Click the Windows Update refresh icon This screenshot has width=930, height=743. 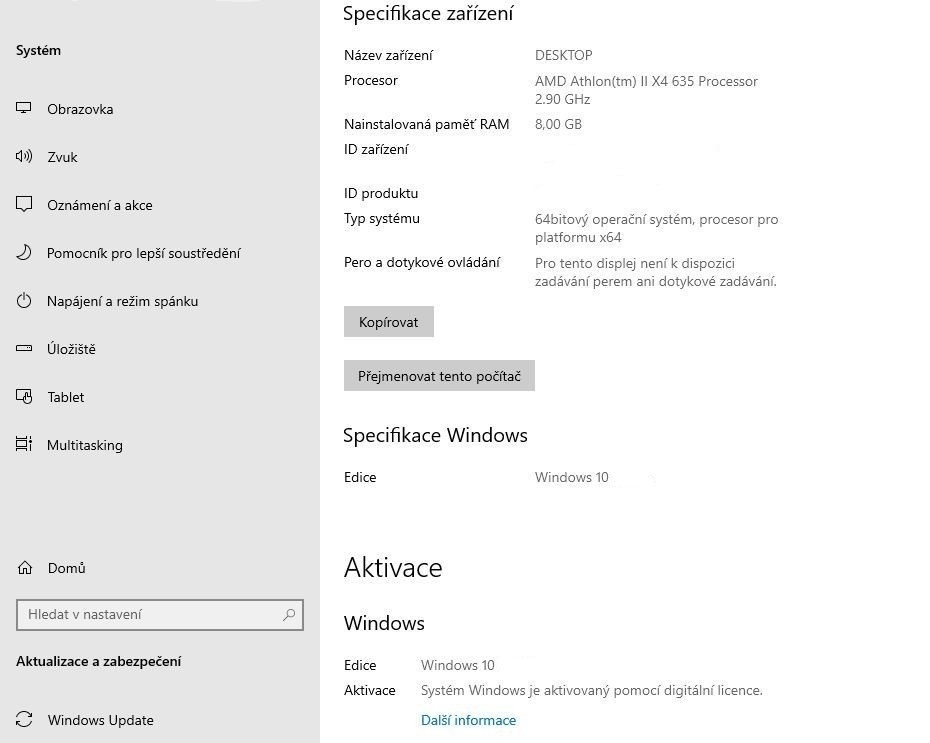point(24,719)
